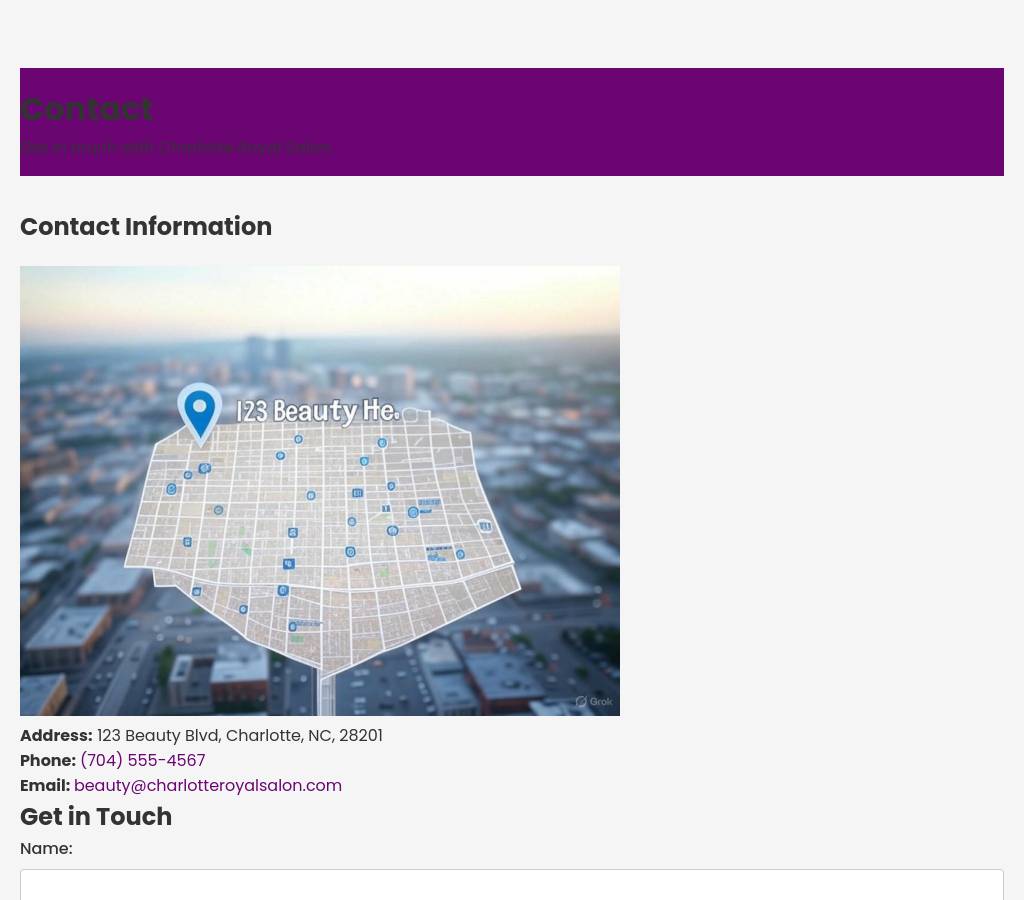Image resolution: width=1024 pixels, height=900 pixels.
Task: Click the large blue map pin icon
Action: pyautogui.click(x=200, y=409)
